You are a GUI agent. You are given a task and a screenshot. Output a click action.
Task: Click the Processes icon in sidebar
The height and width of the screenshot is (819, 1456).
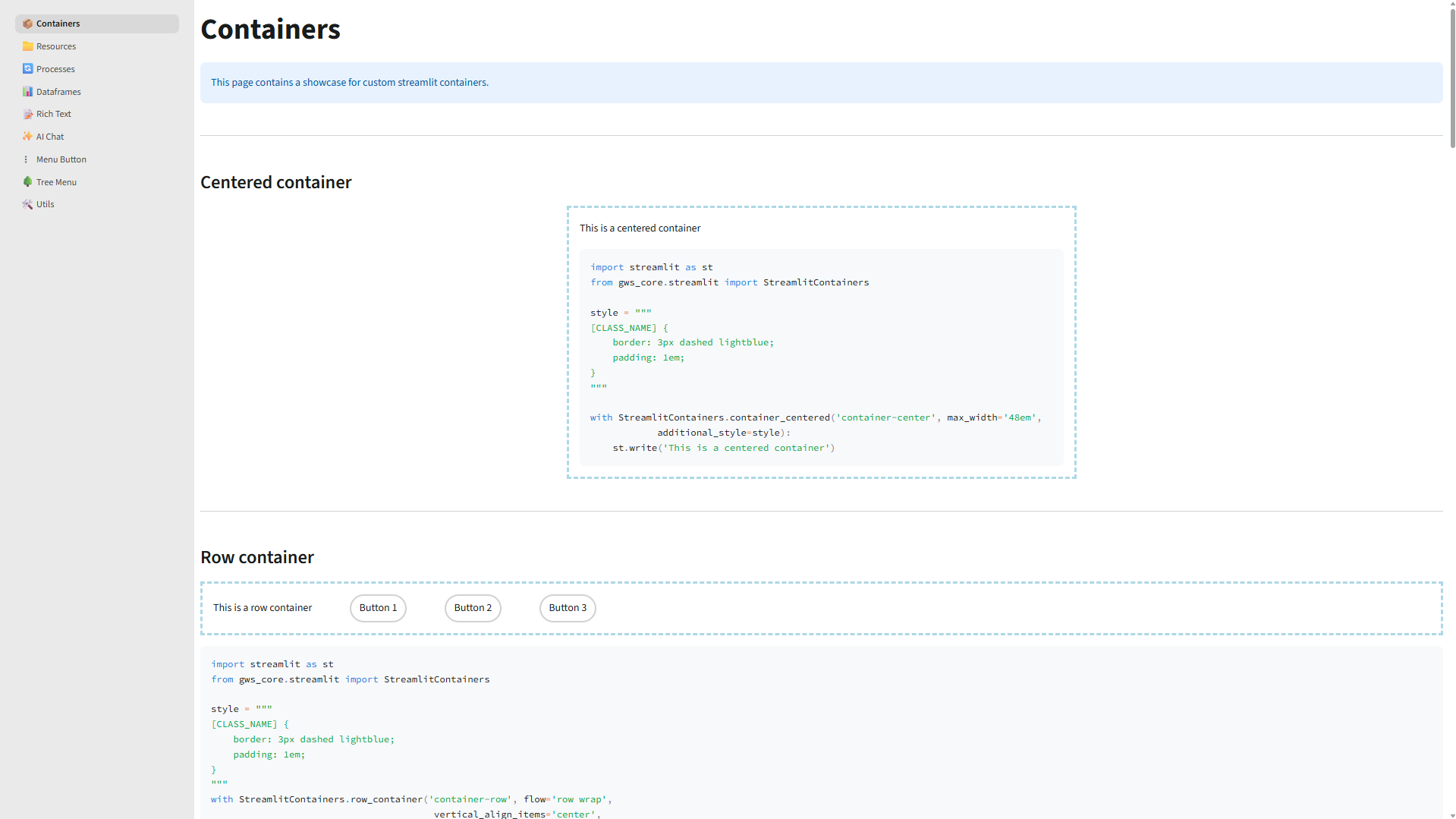point(28,69)
